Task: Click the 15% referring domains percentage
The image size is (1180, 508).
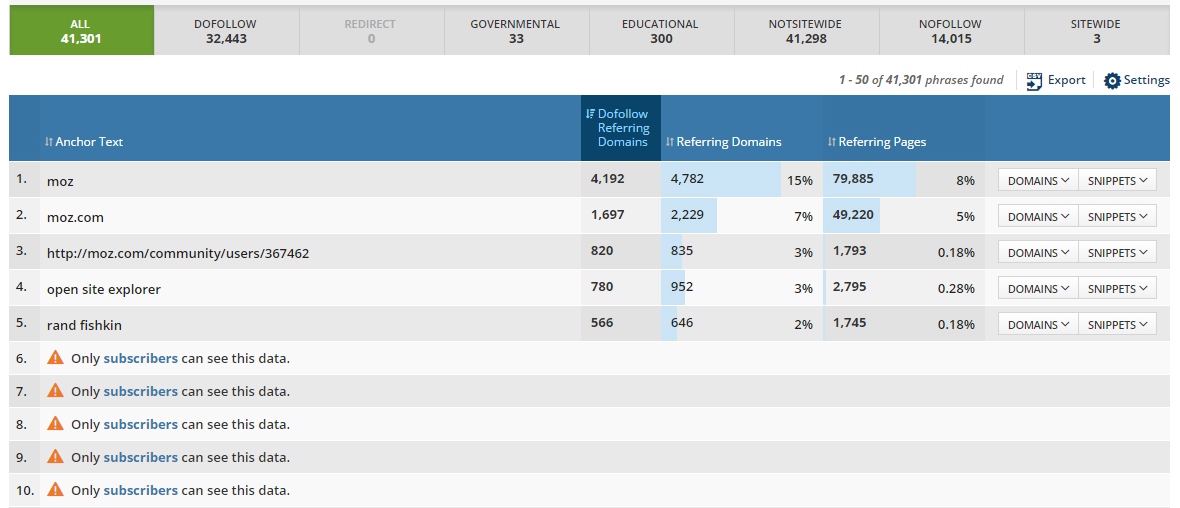Action: (x=800, y=181)
